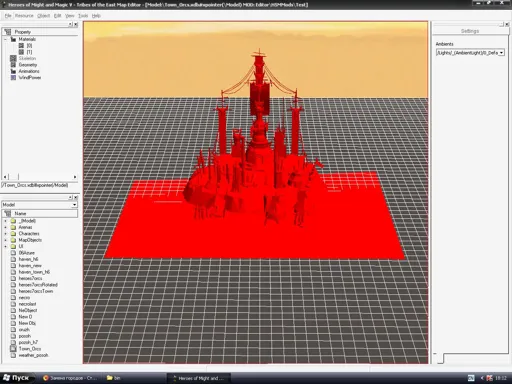Select the posoh_h7 model entry
Viewport: 512px width, 384px height.
tap(28, 342)
